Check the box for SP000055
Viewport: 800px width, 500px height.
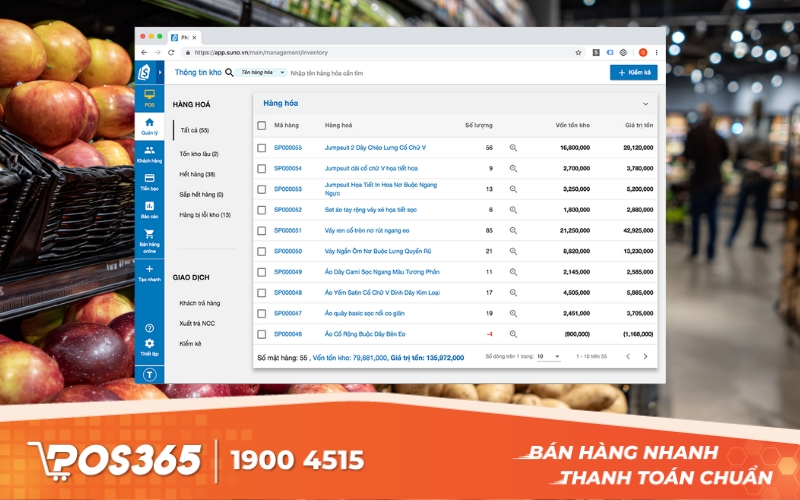[x=262, y=147]
